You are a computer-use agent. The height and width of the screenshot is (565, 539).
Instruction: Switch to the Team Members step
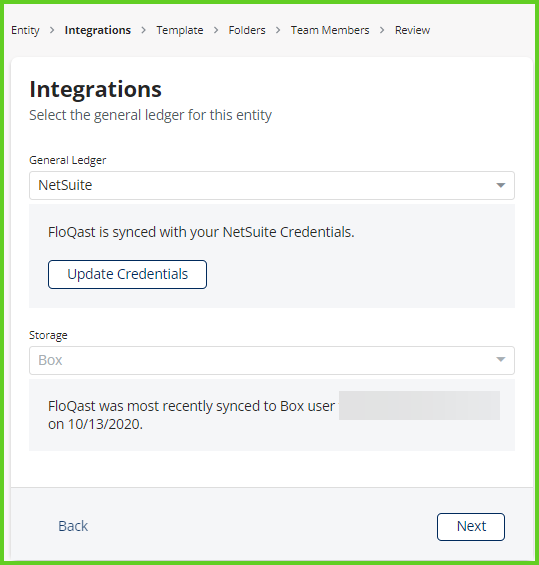tap(330, 30)
